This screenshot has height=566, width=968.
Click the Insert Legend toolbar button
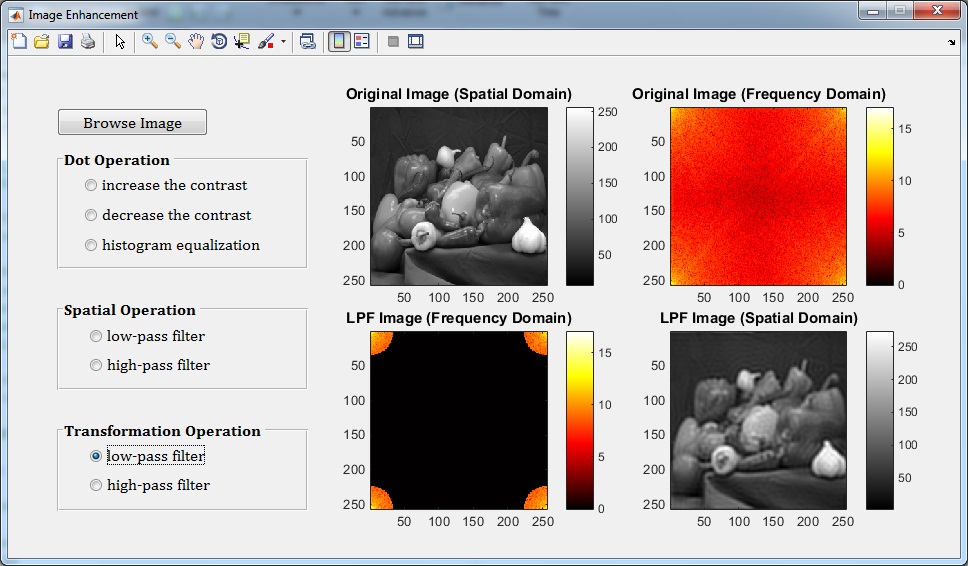click(x=362, y=42)
